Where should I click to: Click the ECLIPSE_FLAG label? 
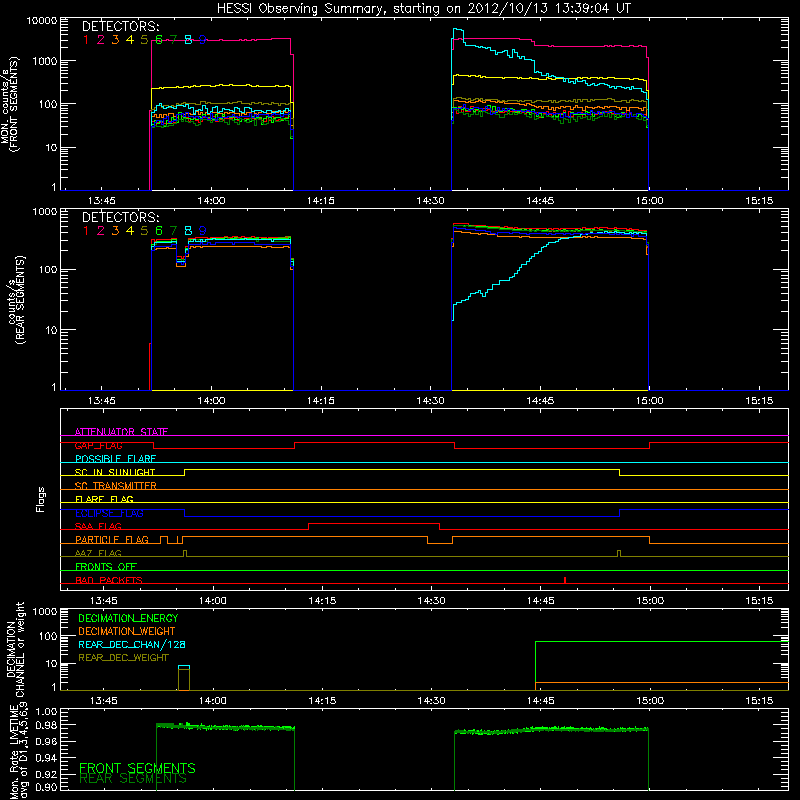pyautogui.click(x=109, y=513)
